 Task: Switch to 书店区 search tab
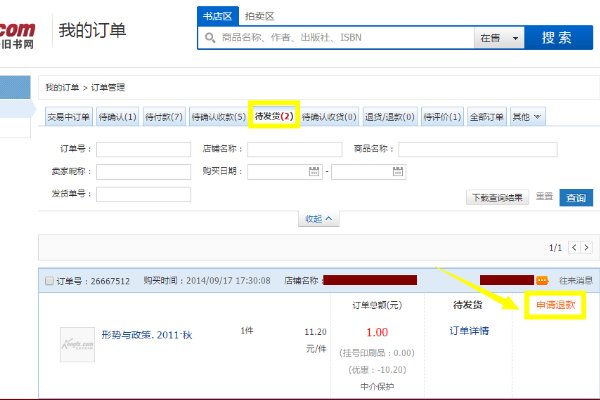[218, 16]
